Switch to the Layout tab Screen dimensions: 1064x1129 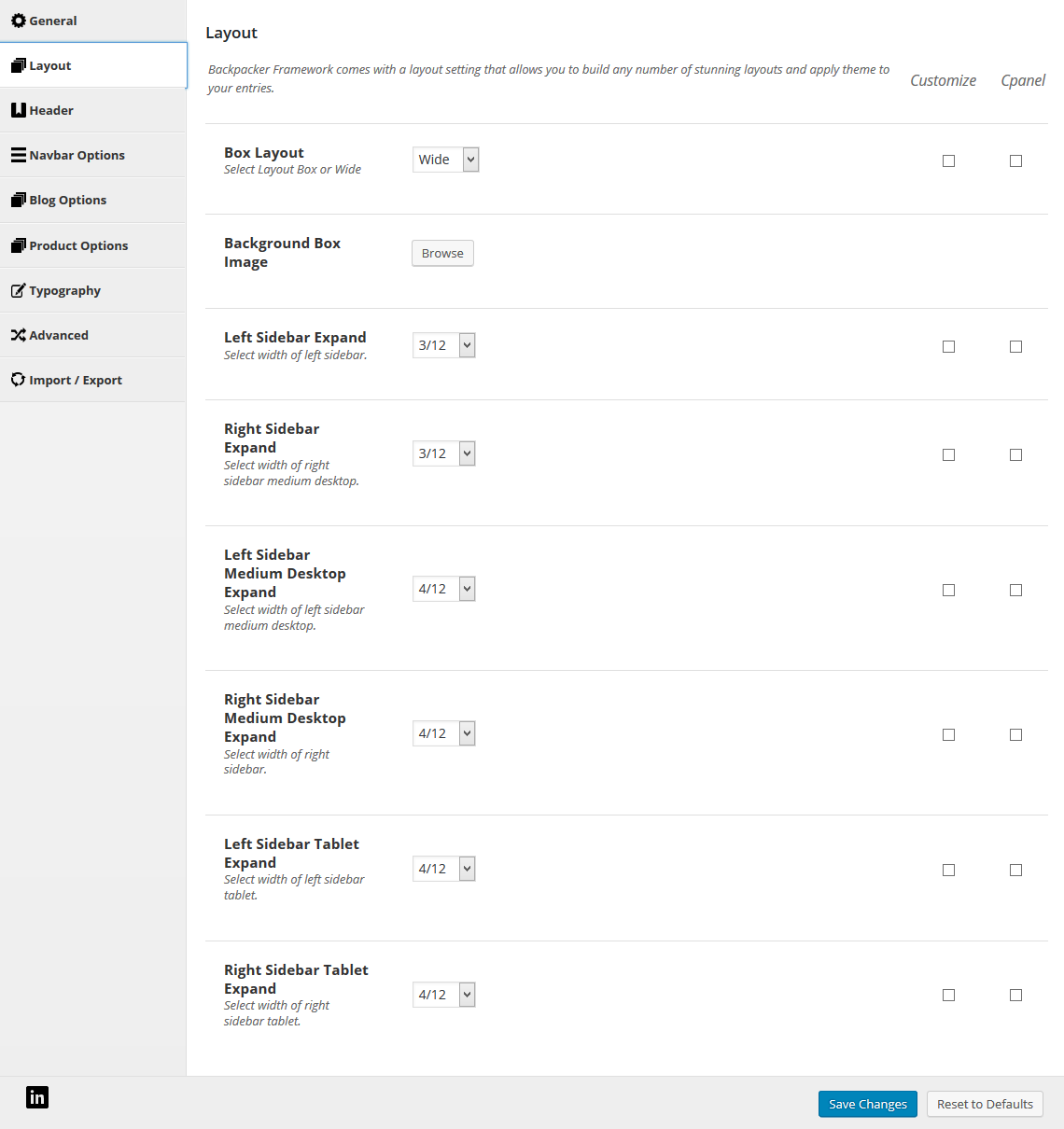pos(93,65)
